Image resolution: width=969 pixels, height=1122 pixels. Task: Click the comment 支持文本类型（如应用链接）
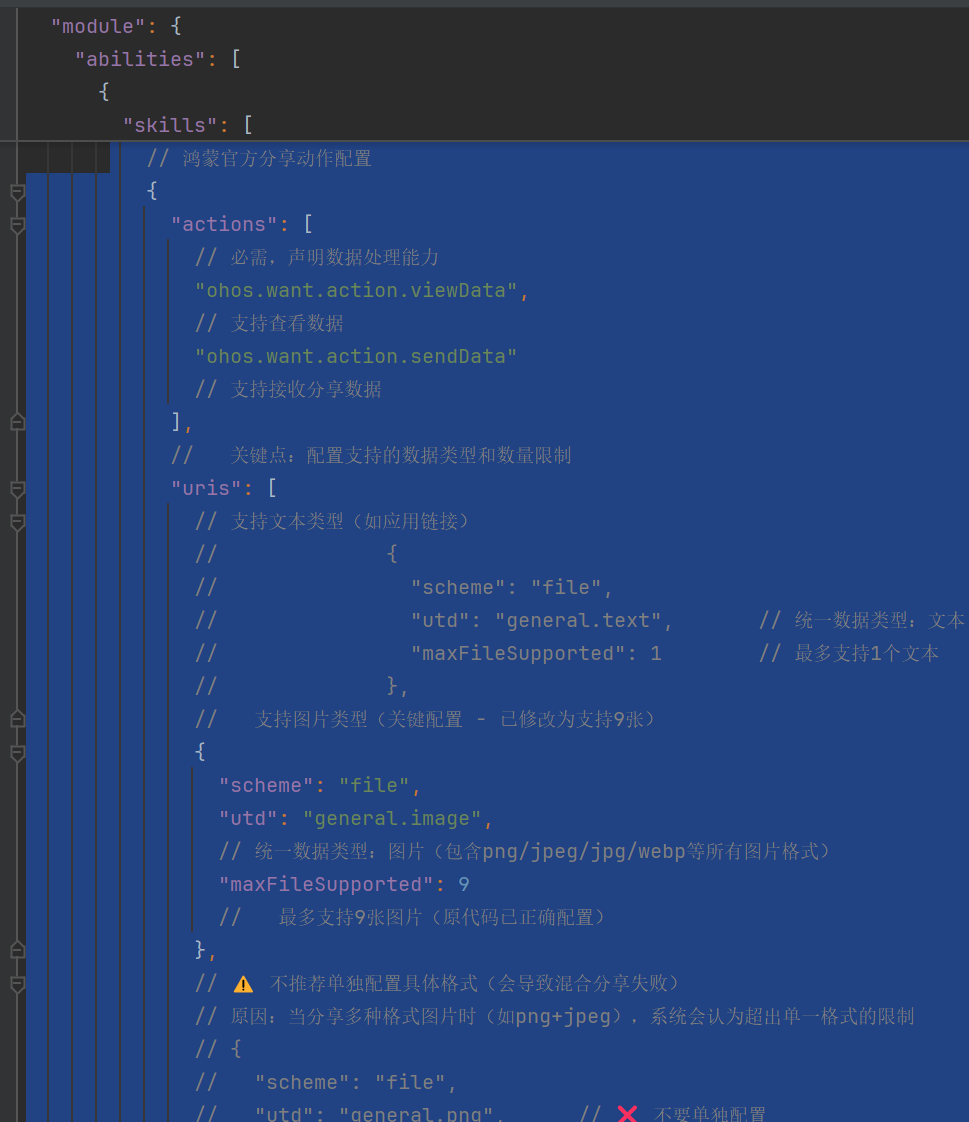(x=333, y=521)
